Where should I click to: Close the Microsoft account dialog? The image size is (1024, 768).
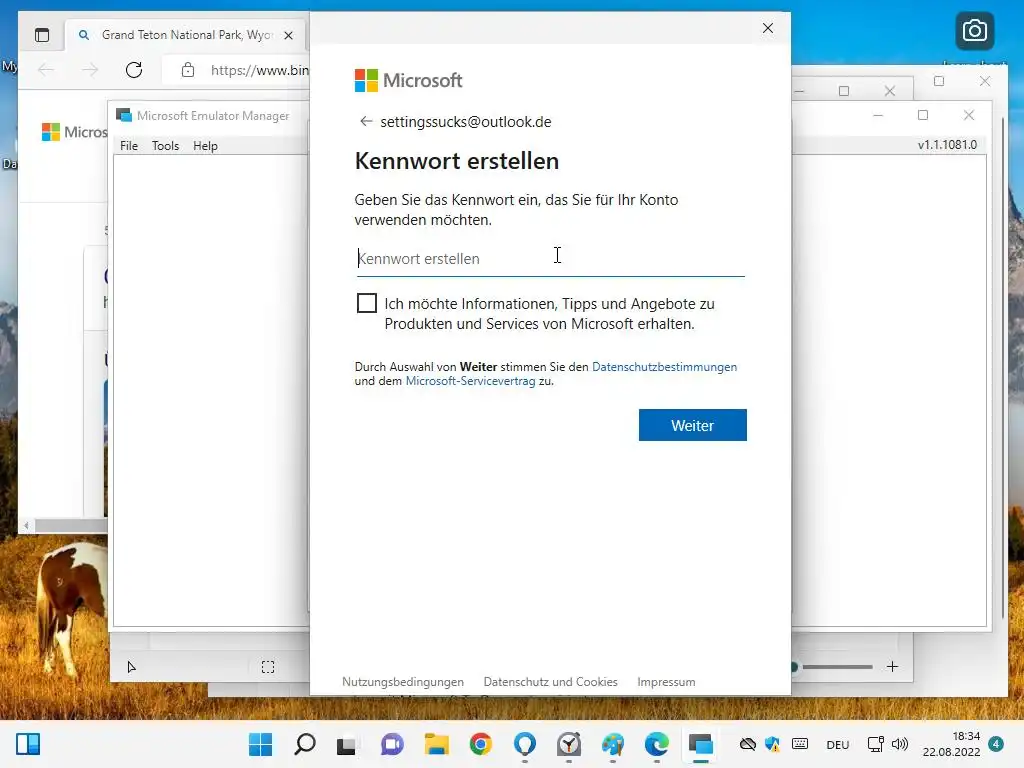coord(768,28)
